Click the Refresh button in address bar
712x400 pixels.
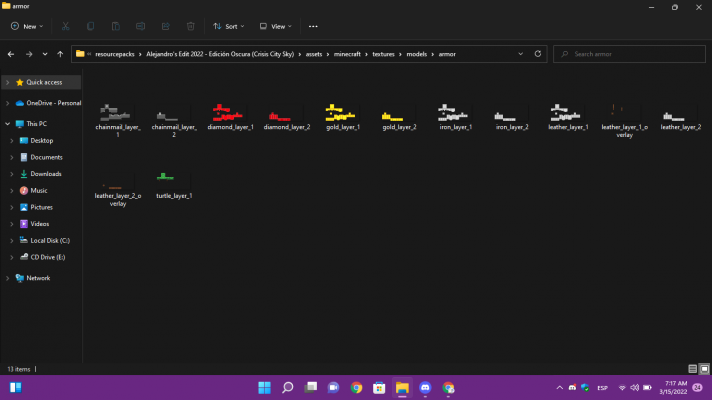(x=538, y=54)
